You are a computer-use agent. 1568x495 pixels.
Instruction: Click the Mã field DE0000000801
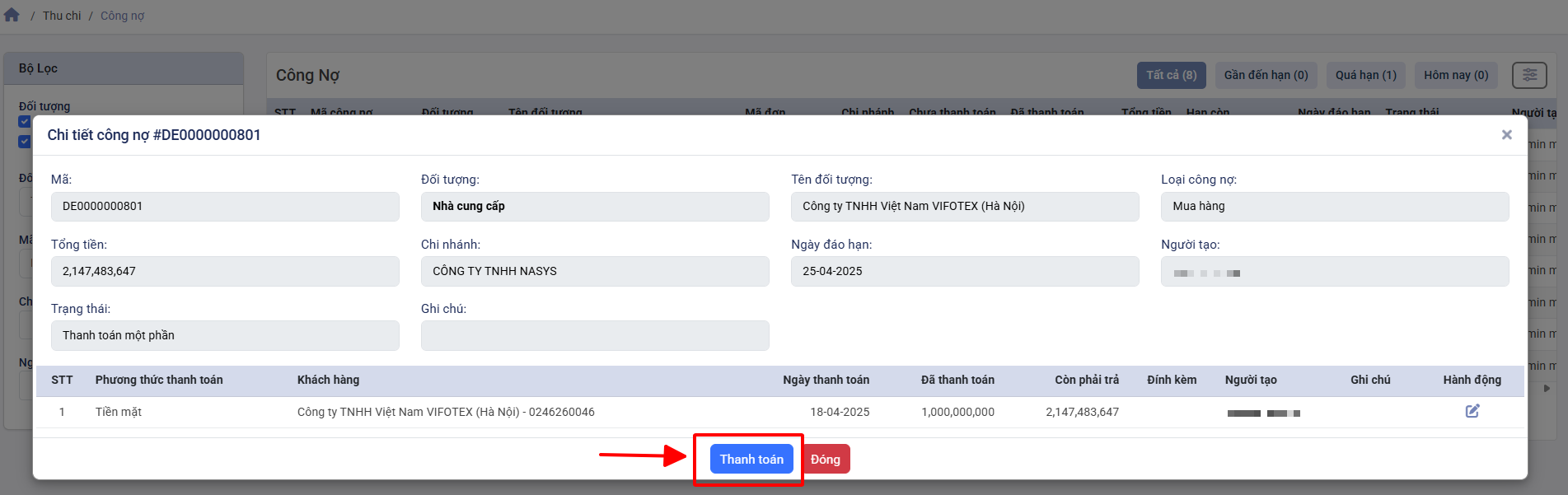click(225, 207)
